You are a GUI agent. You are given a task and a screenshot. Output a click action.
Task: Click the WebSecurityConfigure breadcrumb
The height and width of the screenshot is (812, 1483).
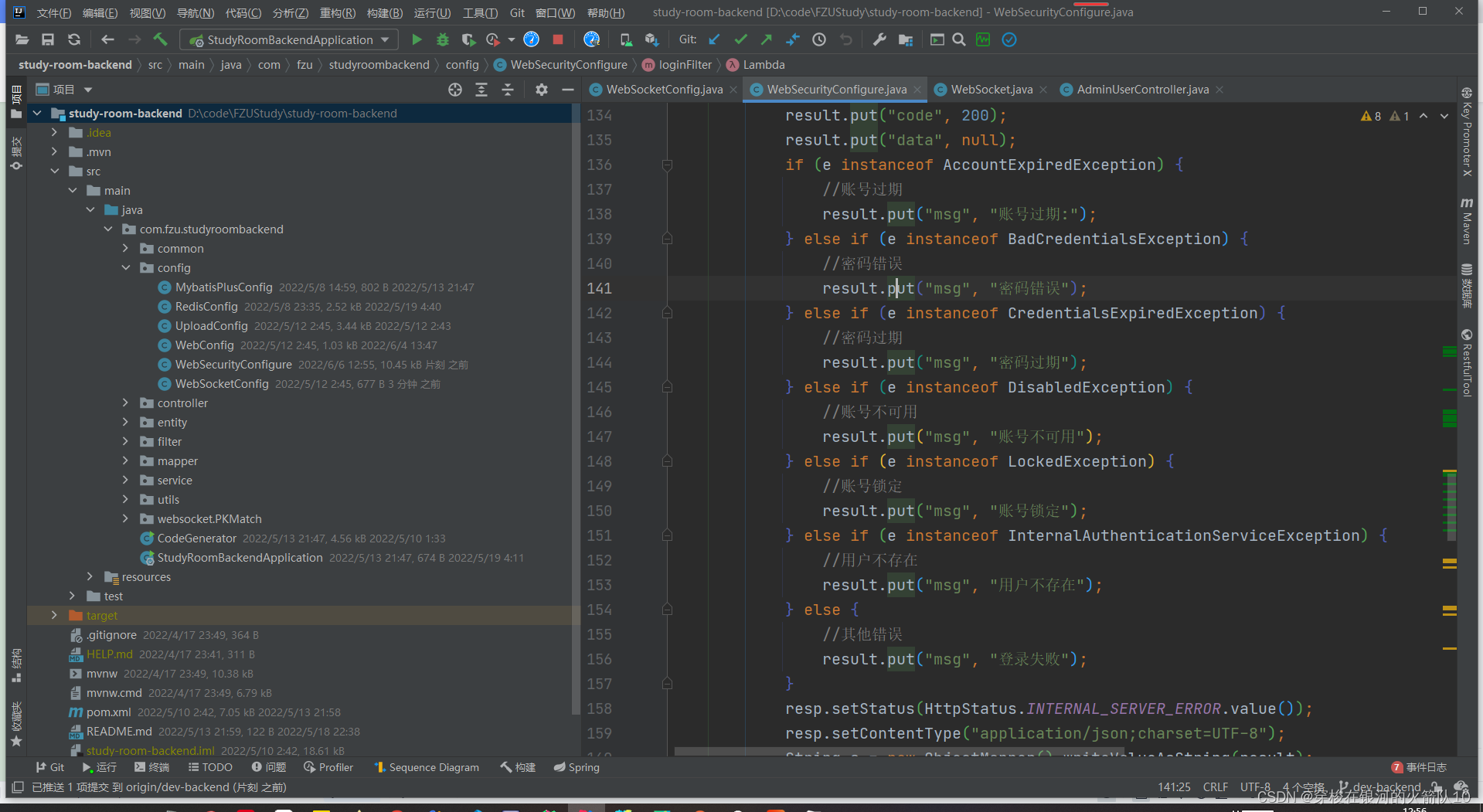tap(560, 65)
